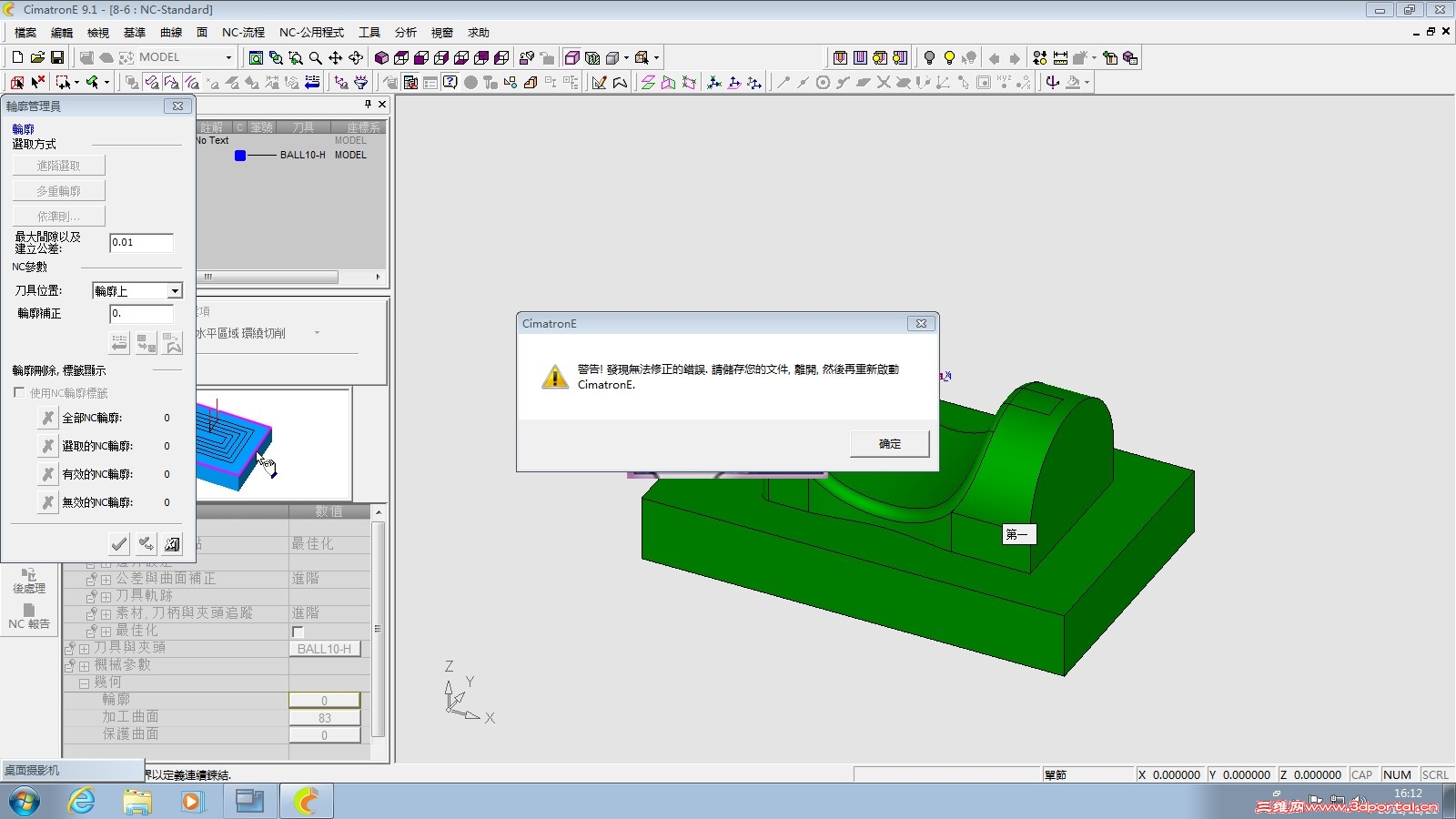Viewport: 1456px width, 819px height.
Task: Click the 确定 button in the warning dialog
Action: click(x=889, y=444)
